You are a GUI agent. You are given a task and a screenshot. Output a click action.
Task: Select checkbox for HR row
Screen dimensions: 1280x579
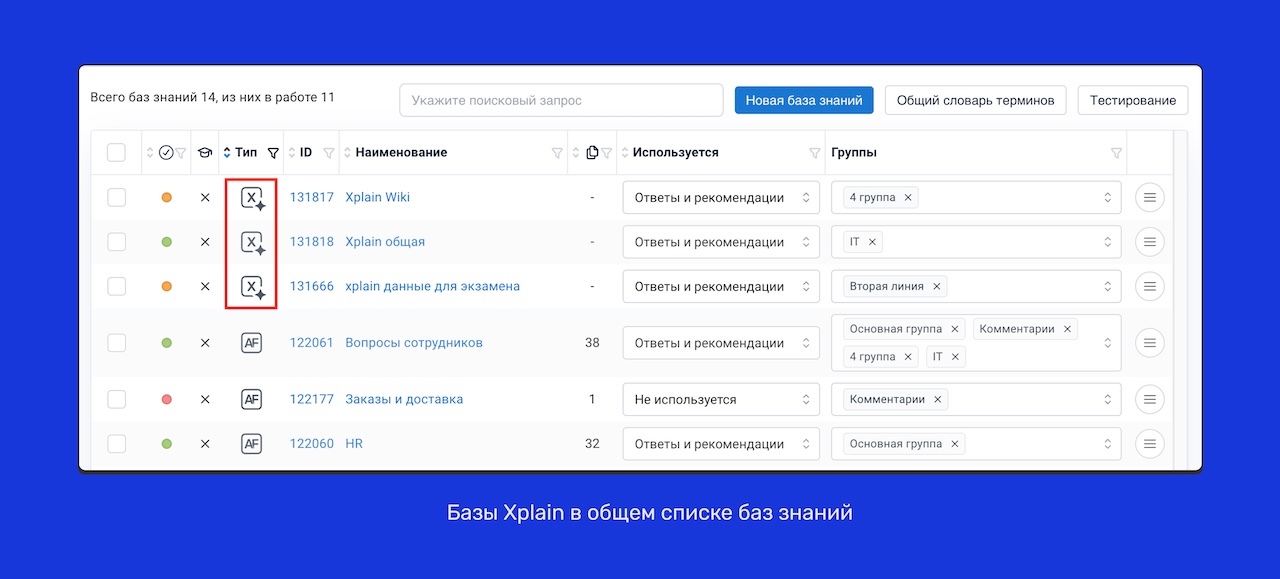point(116,443)
